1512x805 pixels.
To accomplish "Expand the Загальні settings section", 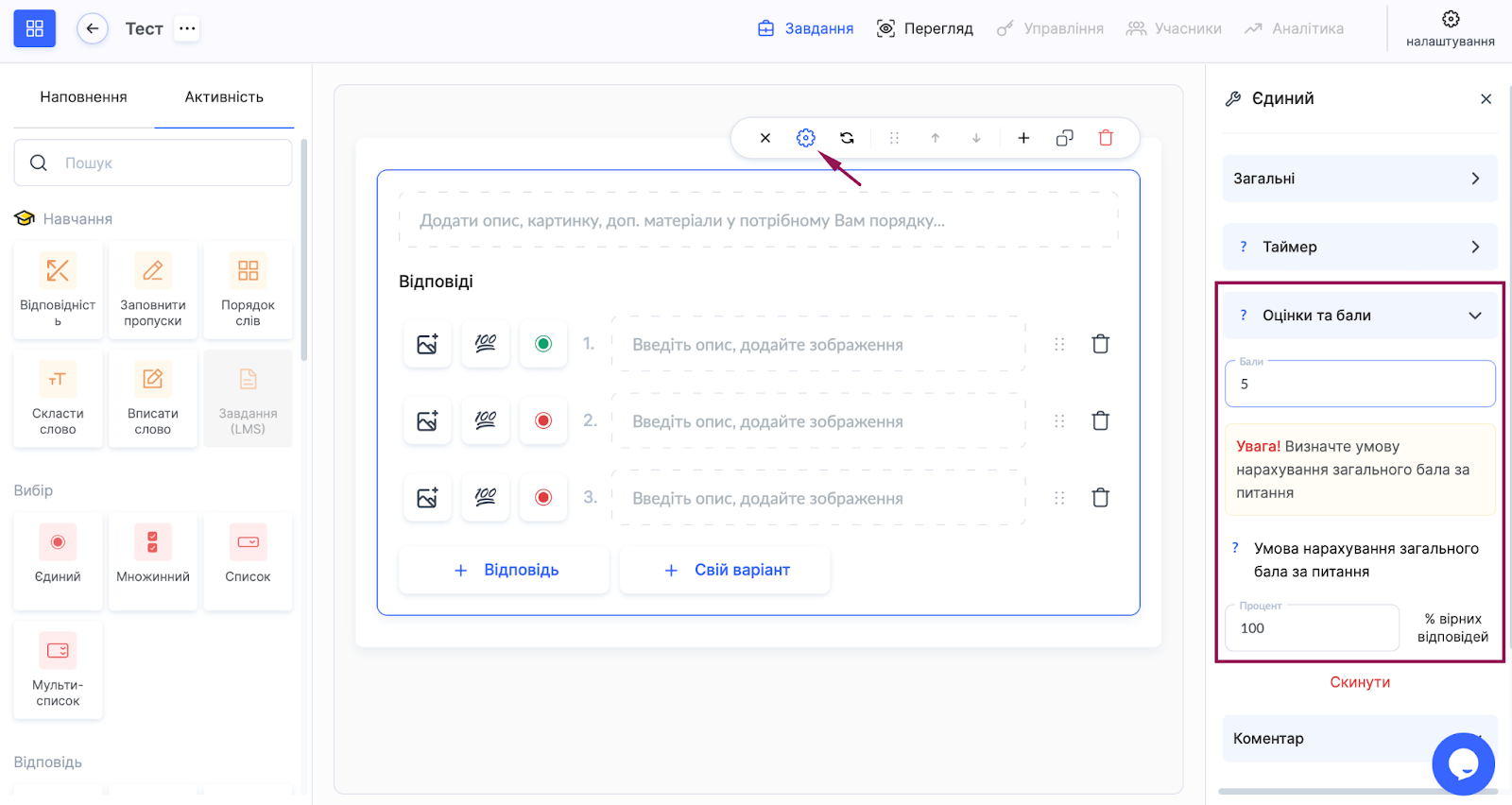I will [1359, 179].
